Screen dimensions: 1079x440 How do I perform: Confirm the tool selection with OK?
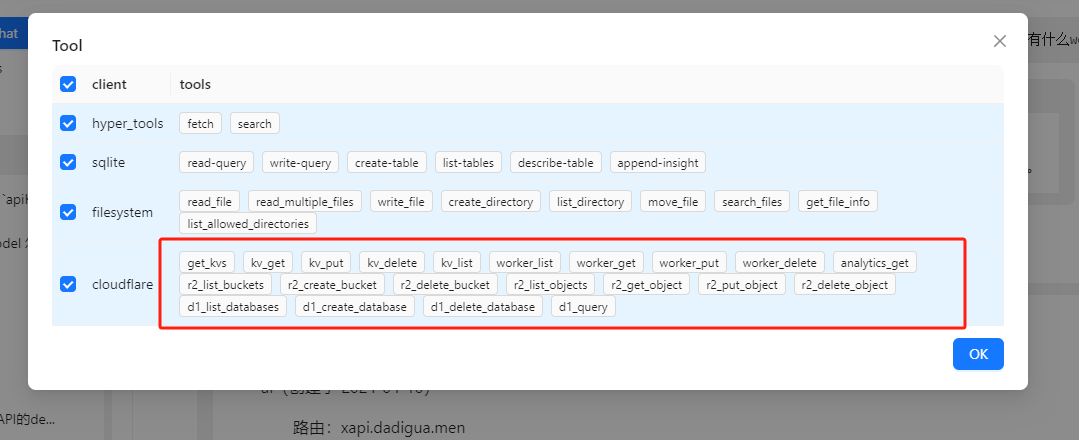pyautogui.click(x=978, y=354)
